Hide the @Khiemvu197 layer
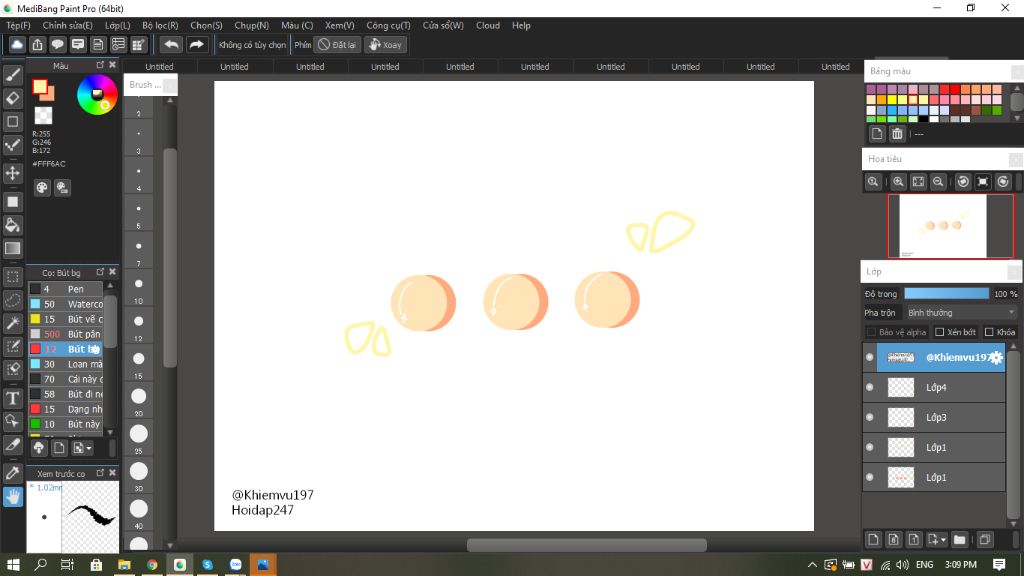1024x576 pixels. click(869, 357)
